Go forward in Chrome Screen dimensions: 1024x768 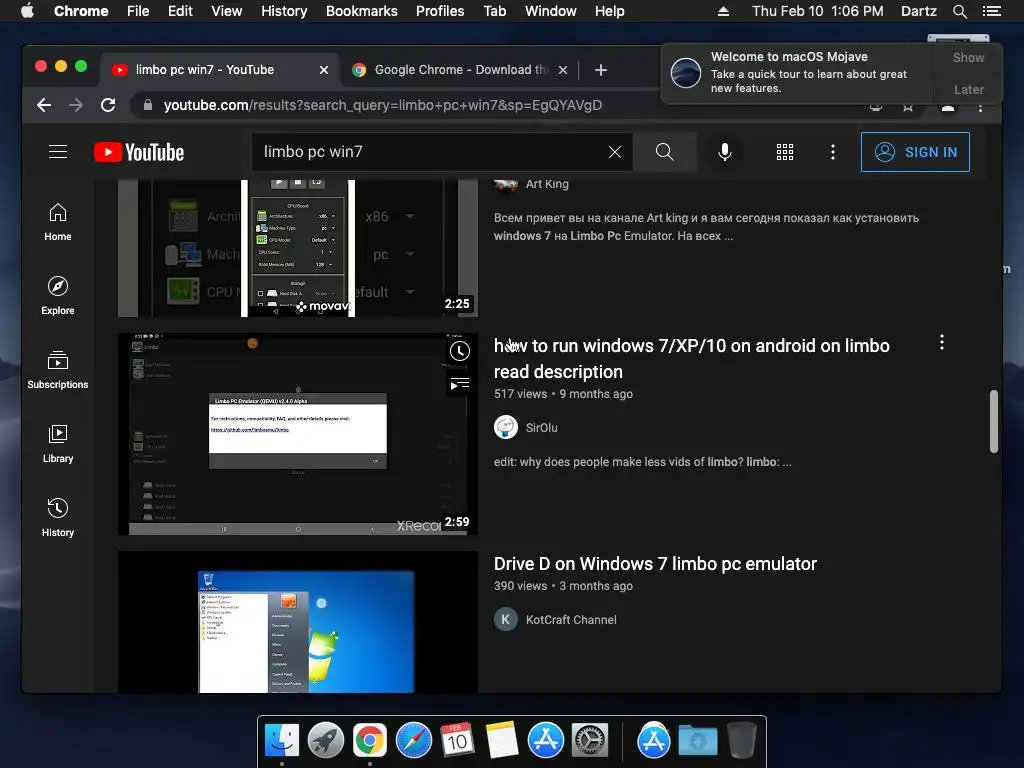76,105
